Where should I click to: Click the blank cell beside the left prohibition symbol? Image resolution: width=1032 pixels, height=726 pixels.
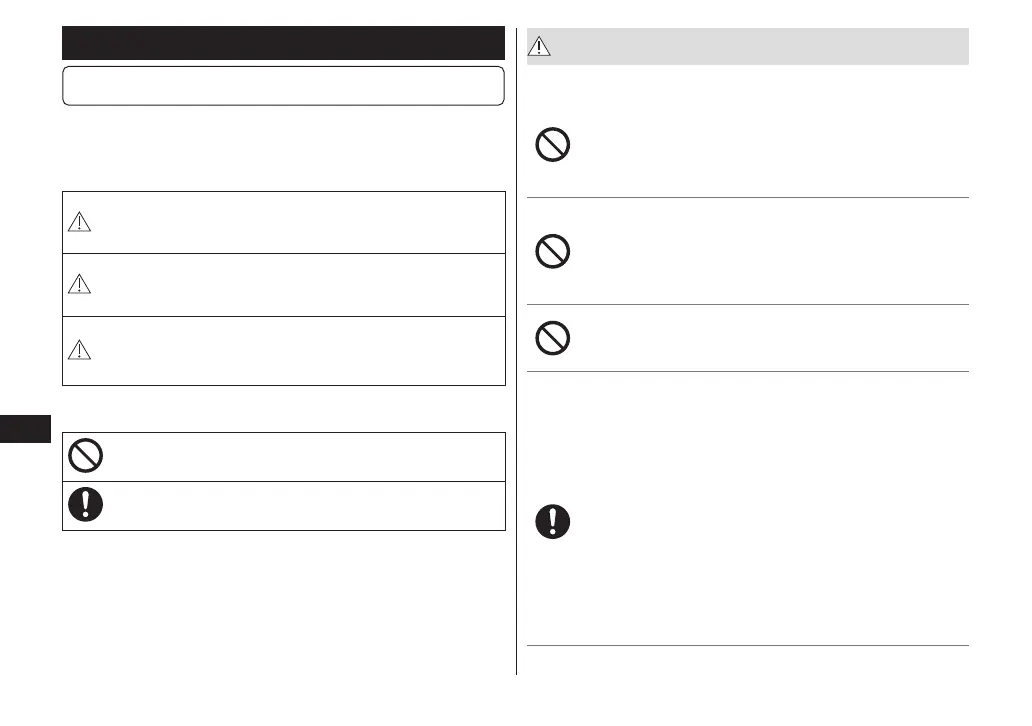click(x=300, y=456)
